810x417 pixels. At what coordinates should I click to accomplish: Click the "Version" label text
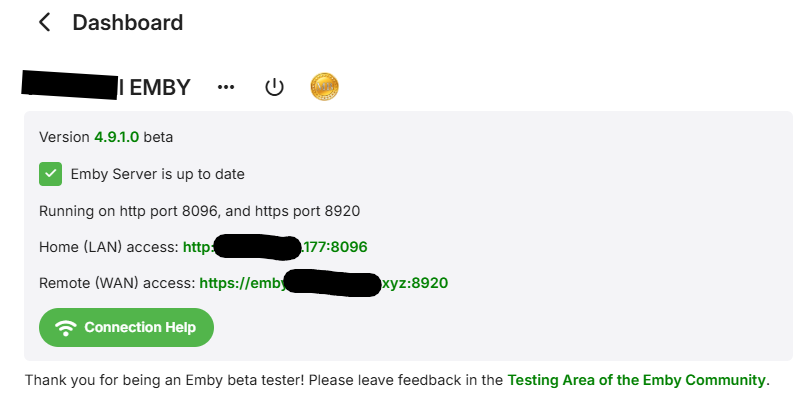click(x=64, y=137)
